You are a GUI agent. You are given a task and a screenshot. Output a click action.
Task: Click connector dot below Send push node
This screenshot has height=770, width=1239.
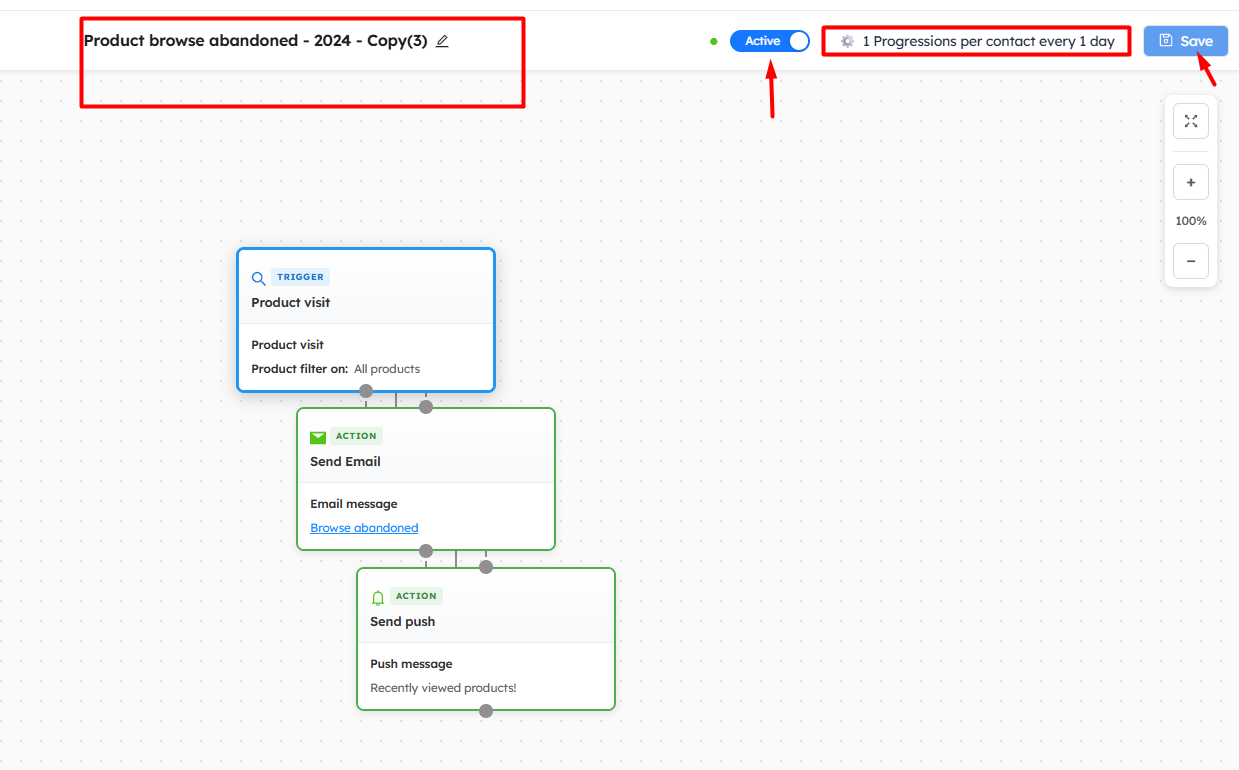coord(486,711)
